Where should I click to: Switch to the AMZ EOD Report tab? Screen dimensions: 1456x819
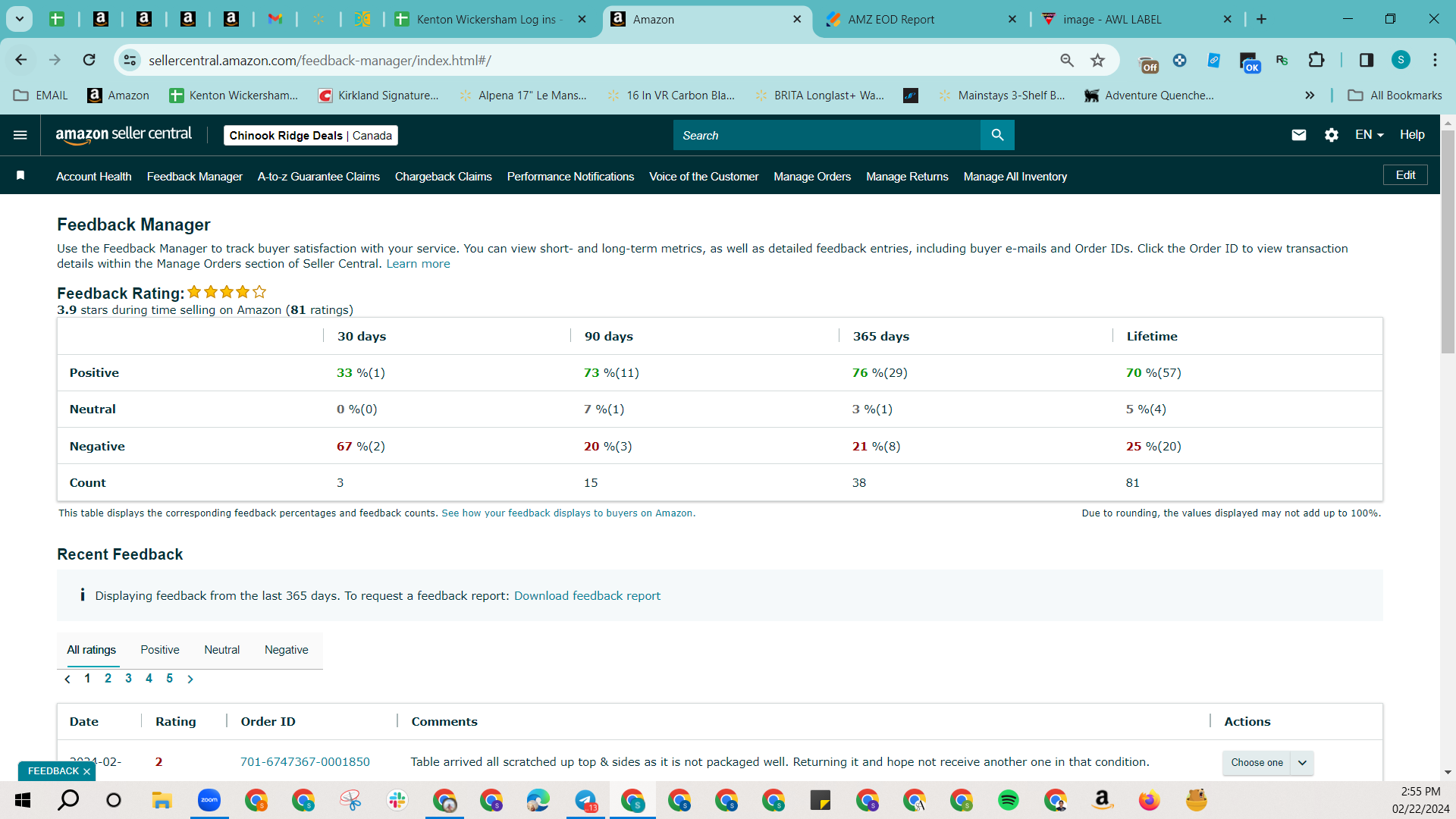coord(921,20)
